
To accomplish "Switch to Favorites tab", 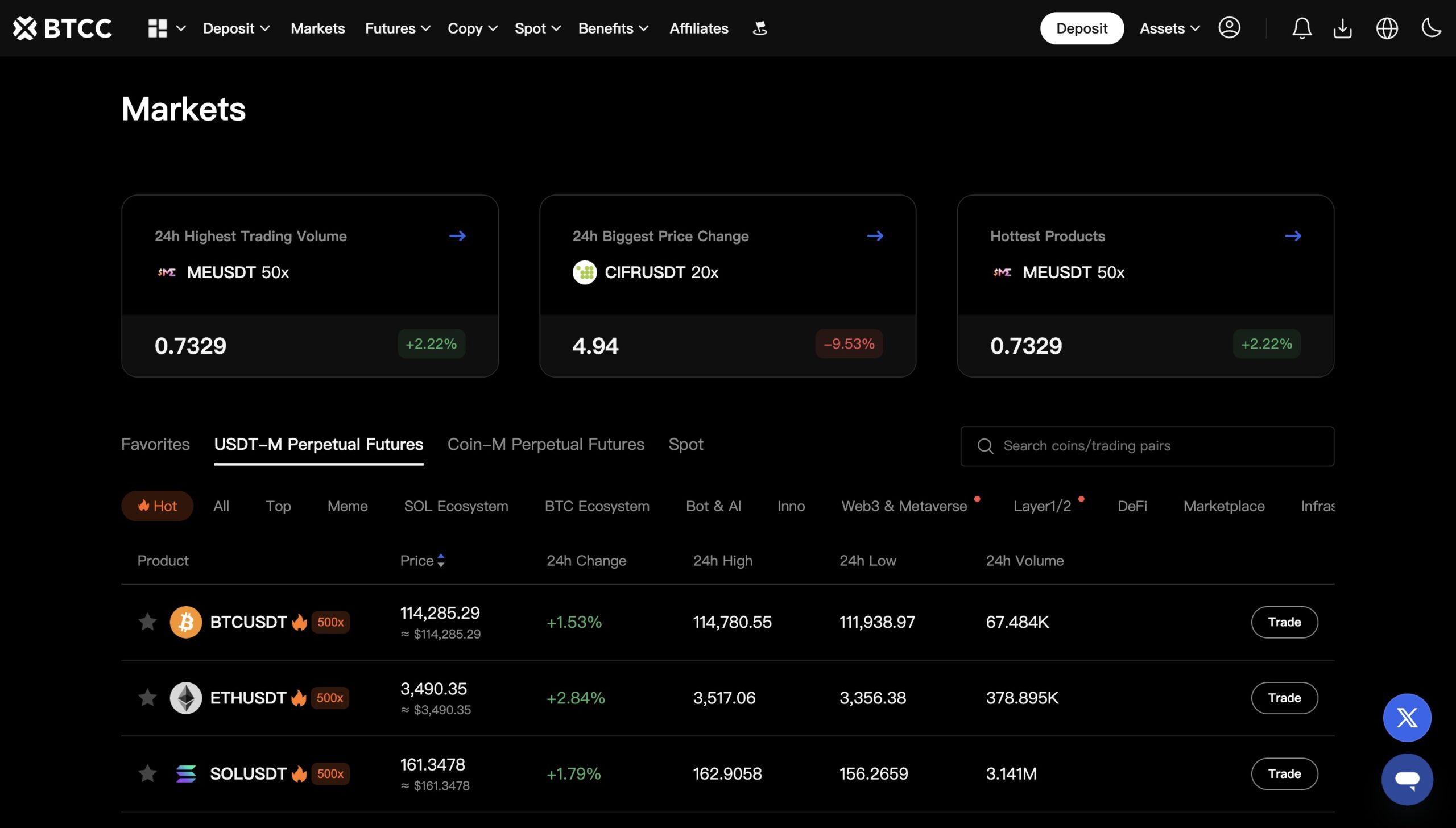I will (x=155, y=445).
